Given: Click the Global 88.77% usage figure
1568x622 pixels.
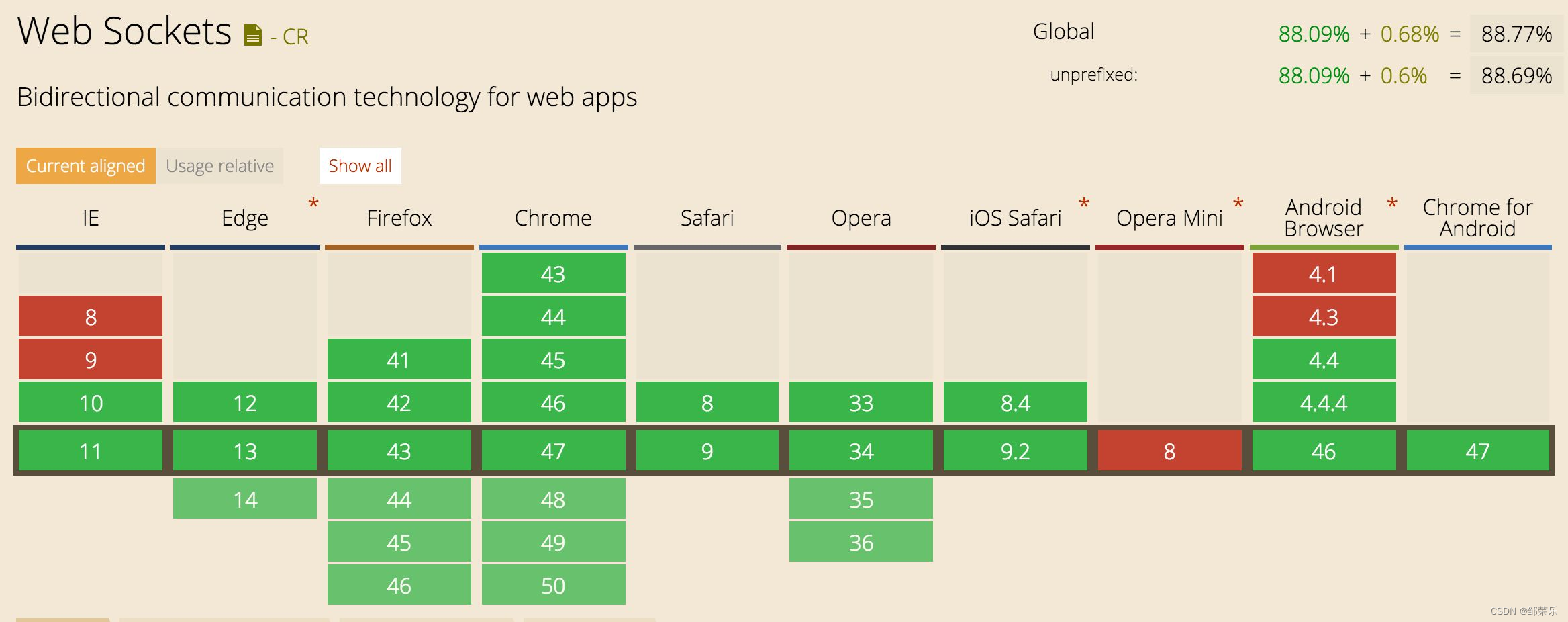Looking at the screenshot, I should tap(1516, 32).
